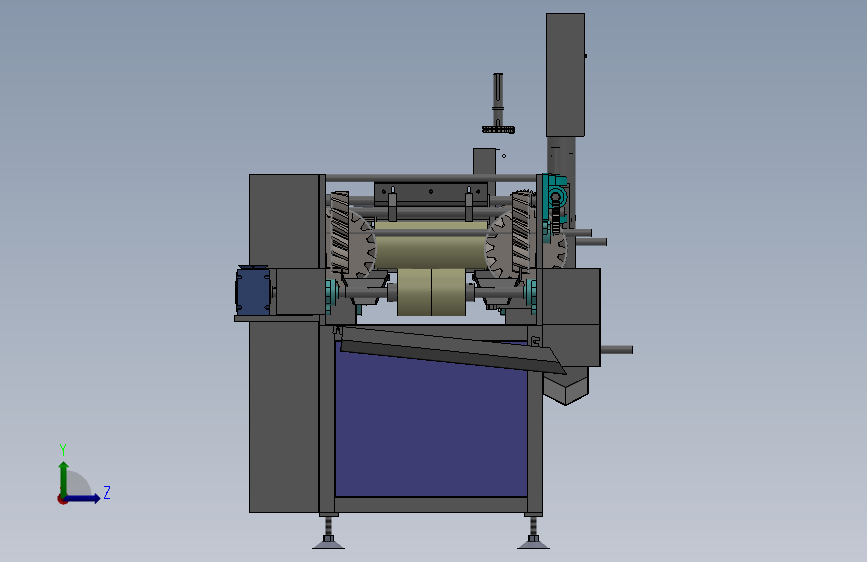Select the tall gray column at the top right
Screen dimensions: 867x562
565,75
